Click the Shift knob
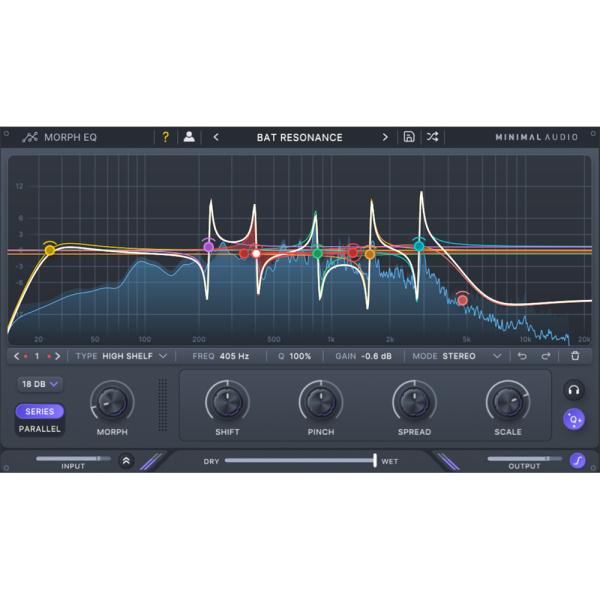Viewport: 600px width, 600px height. tap(227, 403)
